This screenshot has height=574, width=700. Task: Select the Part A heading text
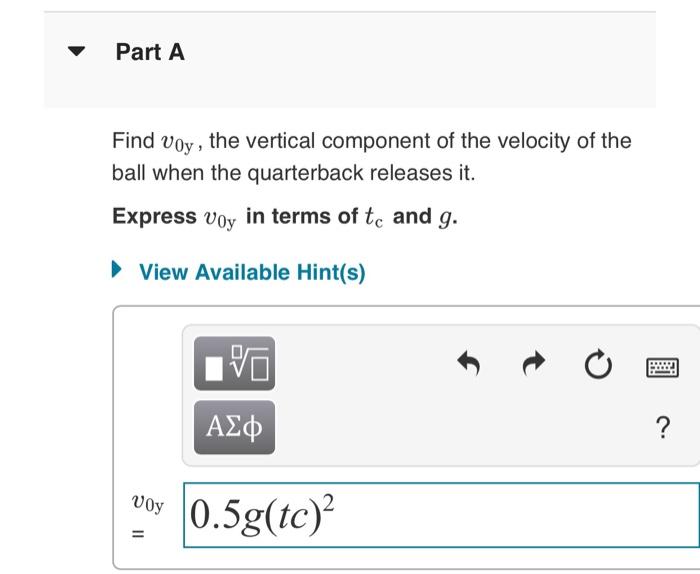pos(150,52)
